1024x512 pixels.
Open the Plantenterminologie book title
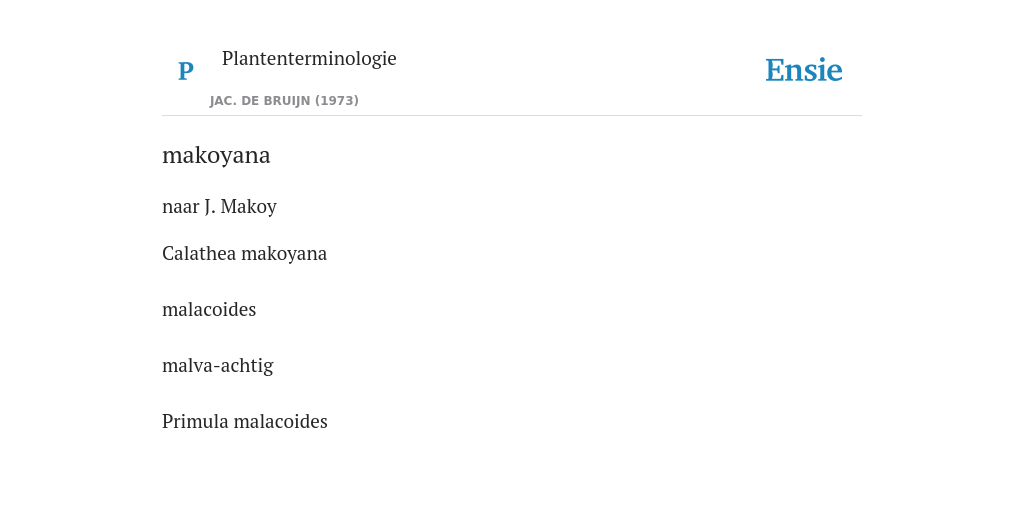[309, 58]
